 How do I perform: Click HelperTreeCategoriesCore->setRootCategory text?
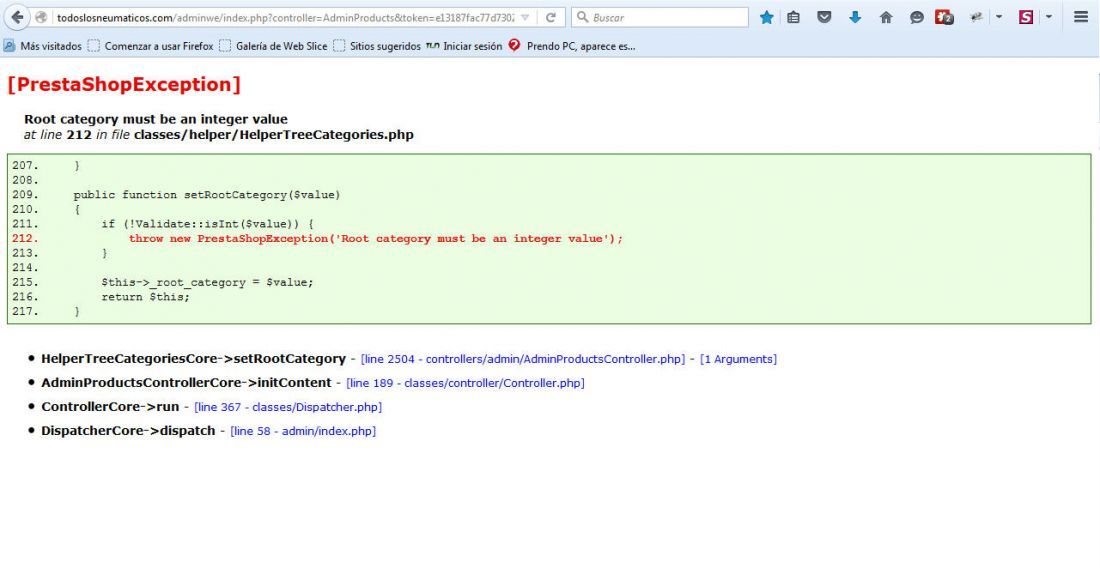click(x=194, y=358)
